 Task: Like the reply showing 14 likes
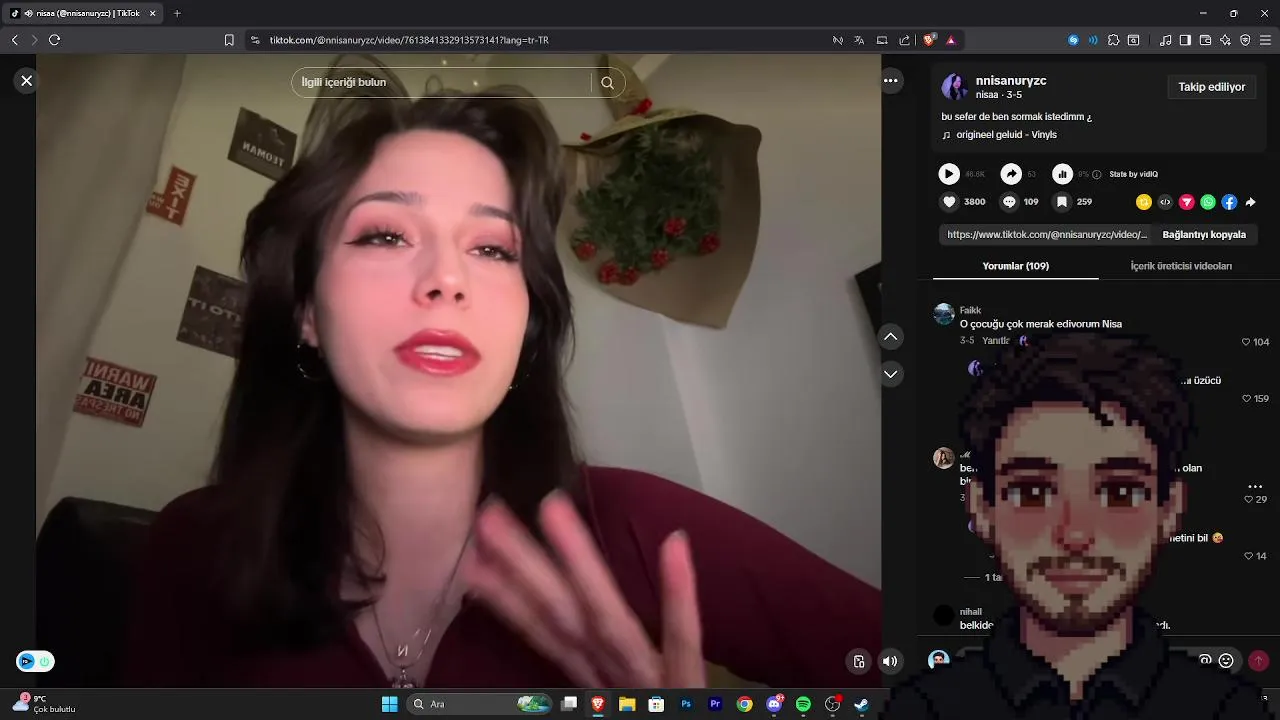pyautogui.click(x=1248, y=556)
